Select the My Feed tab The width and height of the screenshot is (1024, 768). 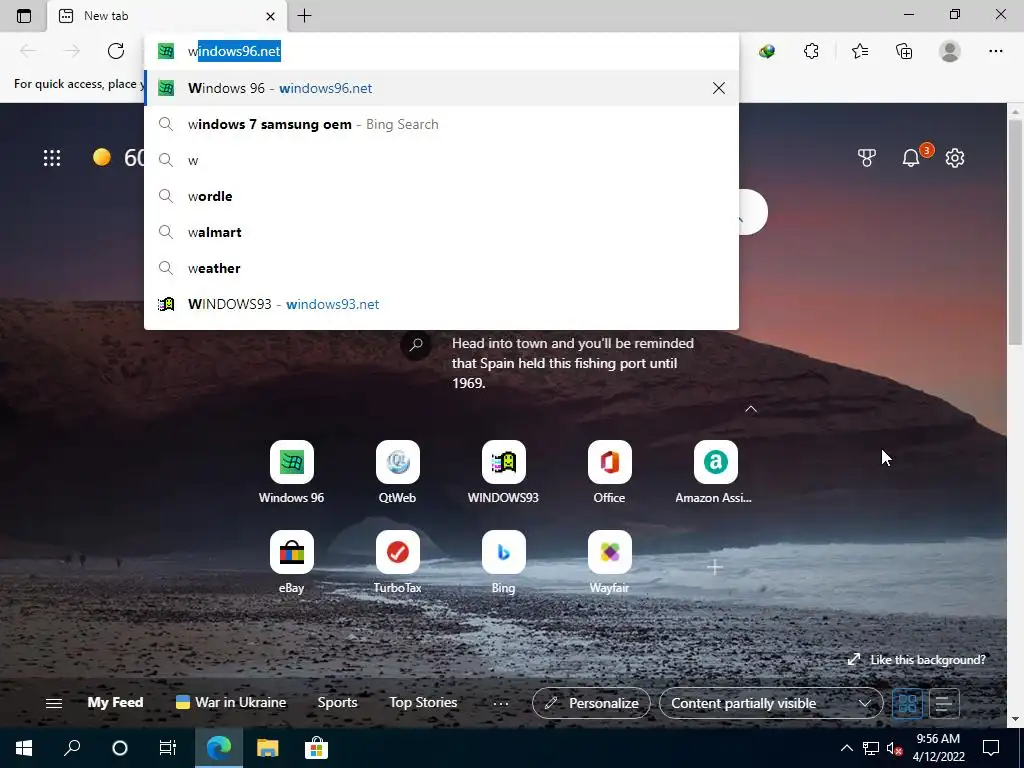point(115,703)
